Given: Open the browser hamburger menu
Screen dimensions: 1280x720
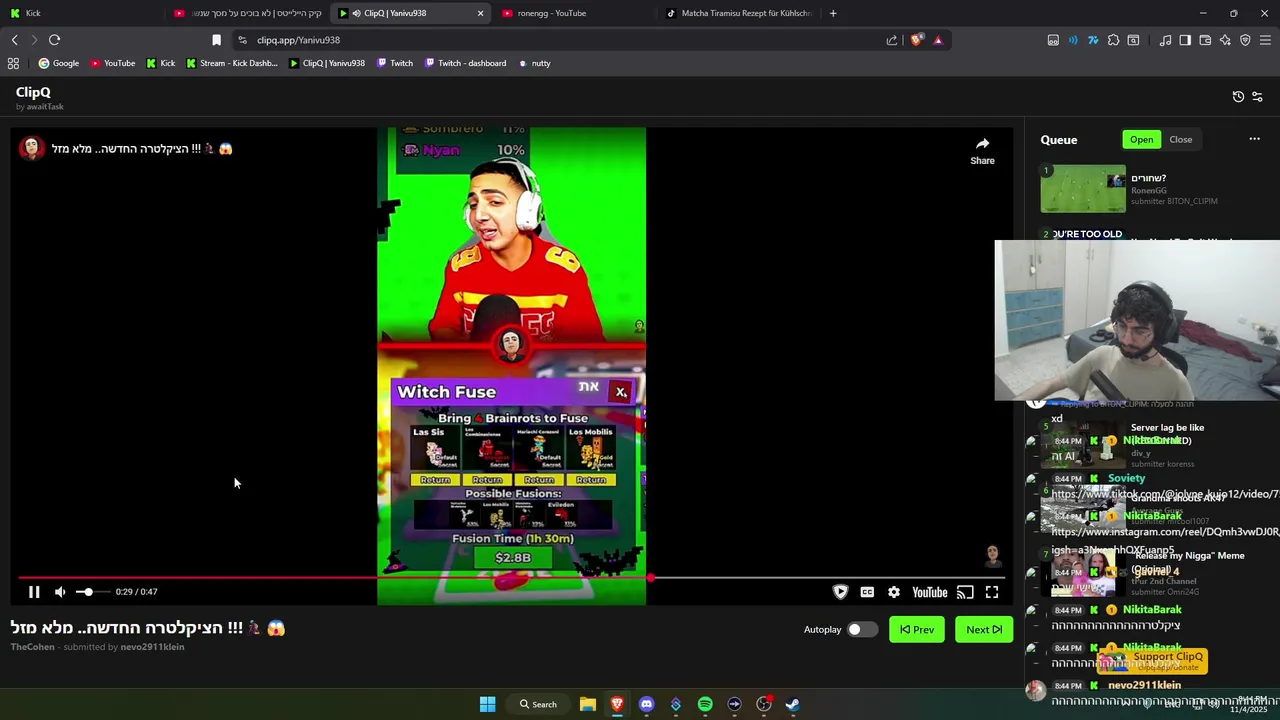Looking at the screenshot, I should 1265,40.
